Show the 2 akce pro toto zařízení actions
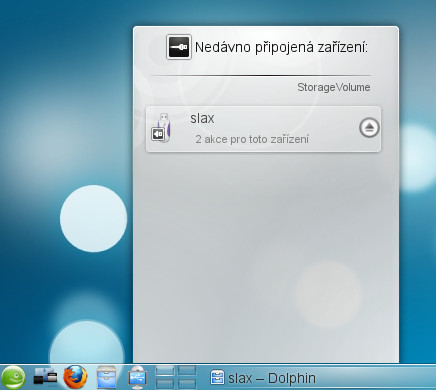Image resolution: width=436 pixels, height=390 pixels. pos(252,139)
